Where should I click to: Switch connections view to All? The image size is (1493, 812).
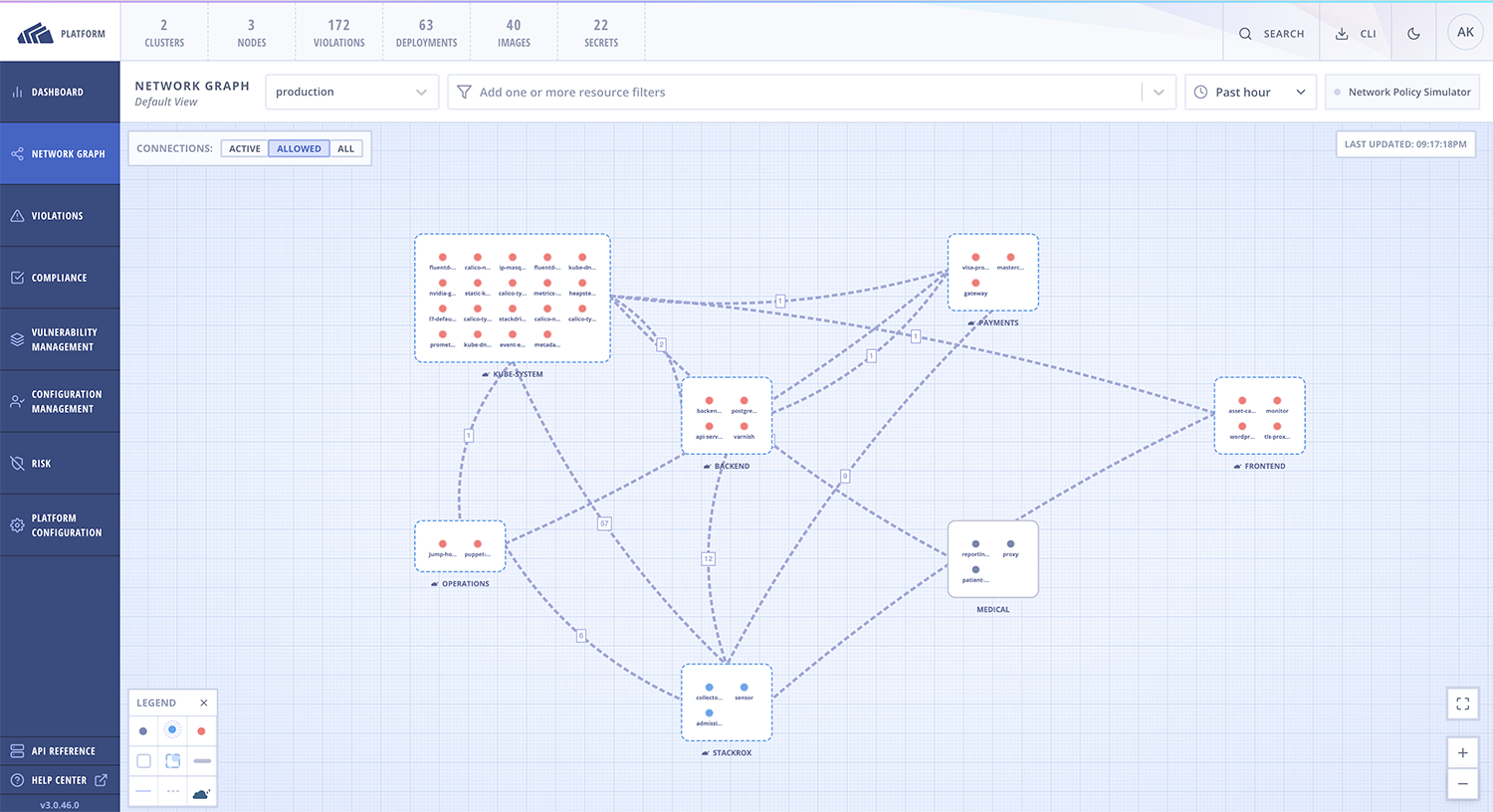pyautogui.click(x=345, y=149)
